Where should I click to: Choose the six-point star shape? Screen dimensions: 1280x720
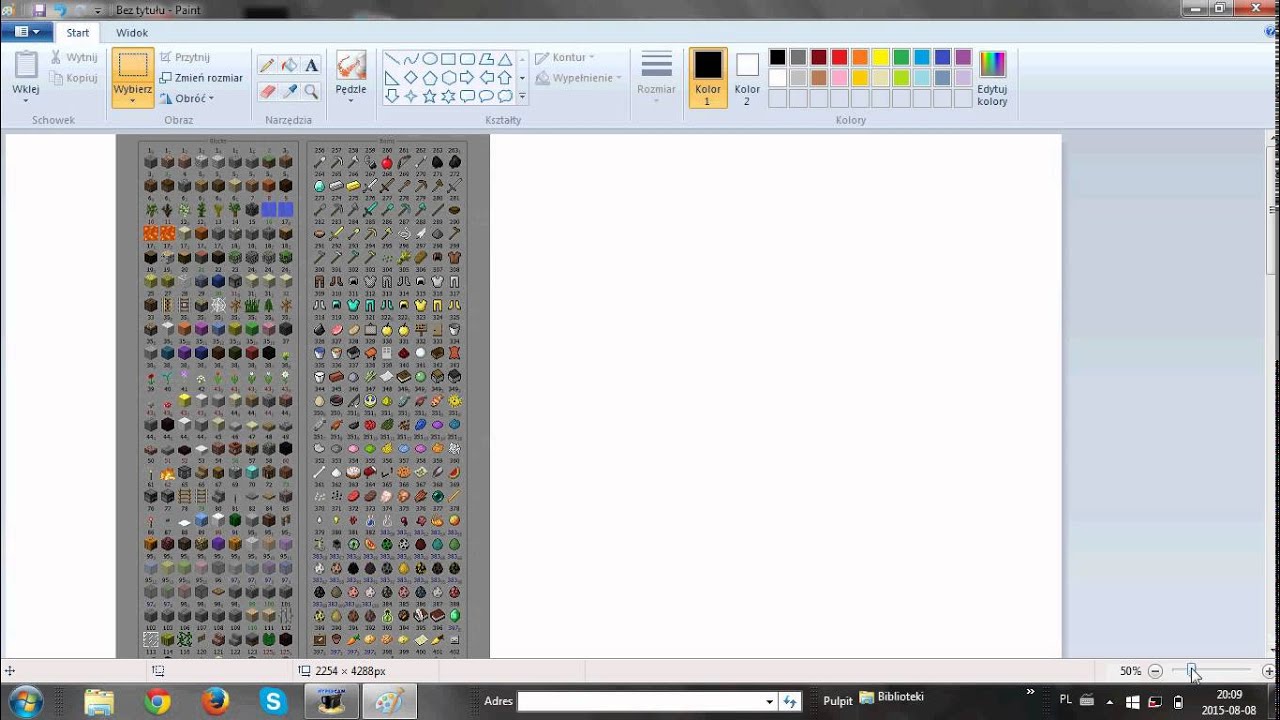click(449, 96)
